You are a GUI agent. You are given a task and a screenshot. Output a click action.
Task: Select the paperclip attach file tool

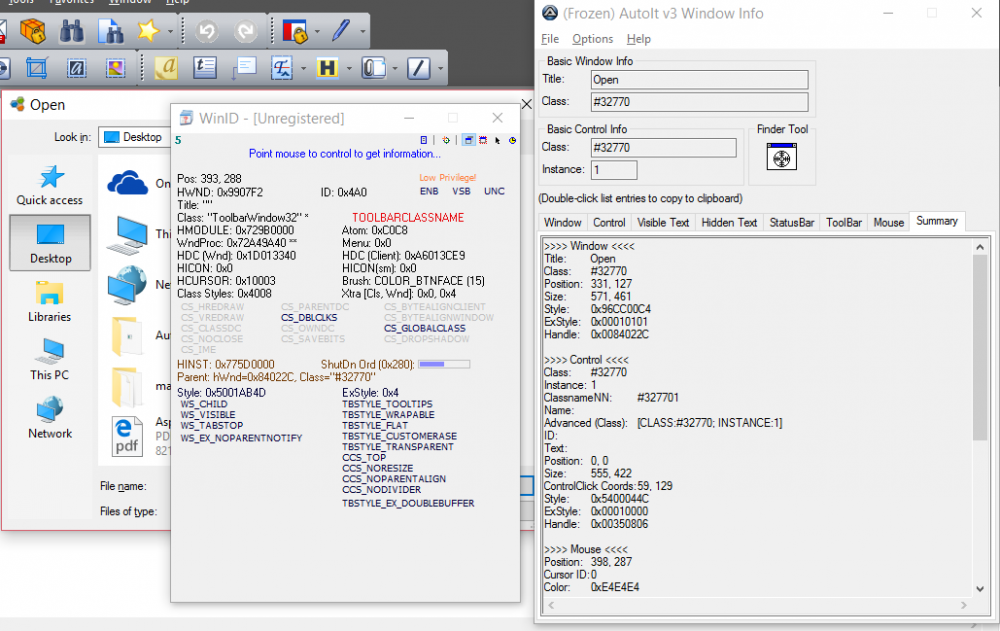[x=373, y=68]
